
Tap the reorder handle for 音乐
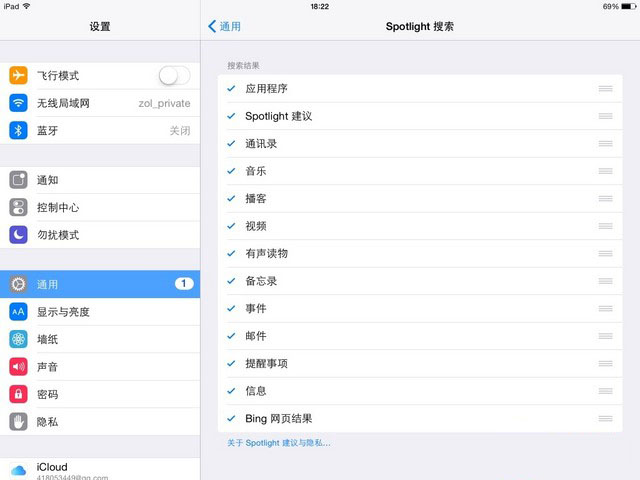point(605,171)
